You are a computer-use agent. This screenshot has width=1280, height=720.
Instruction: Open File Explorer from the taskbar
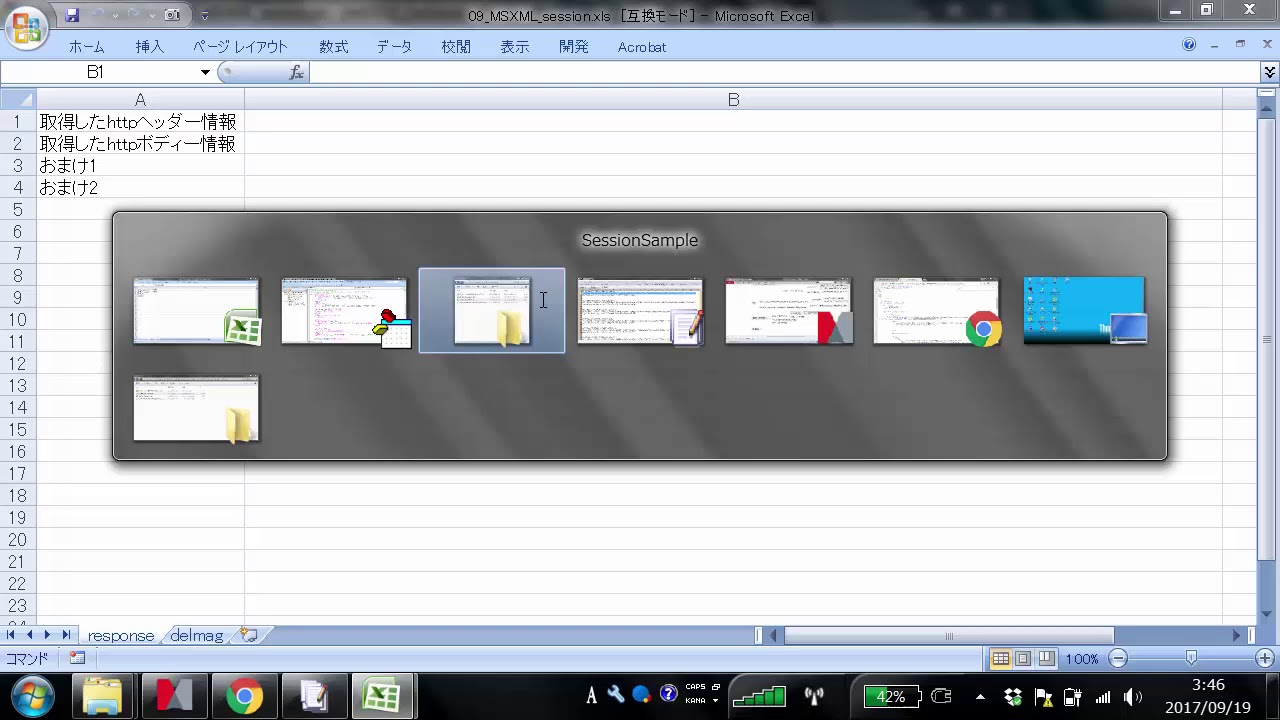click(102, 696)
